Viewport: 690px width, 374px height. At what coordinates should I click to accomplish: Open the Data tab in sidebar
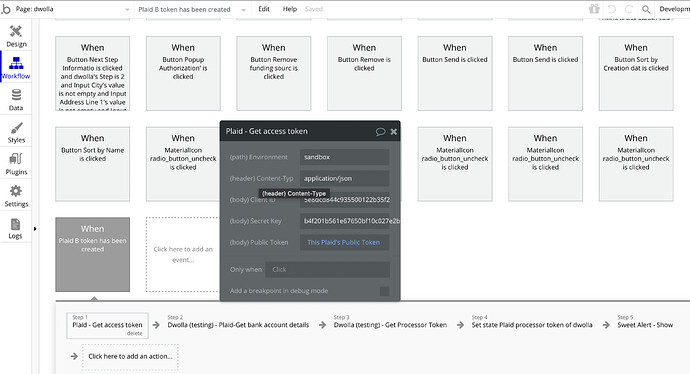(16, 99)
